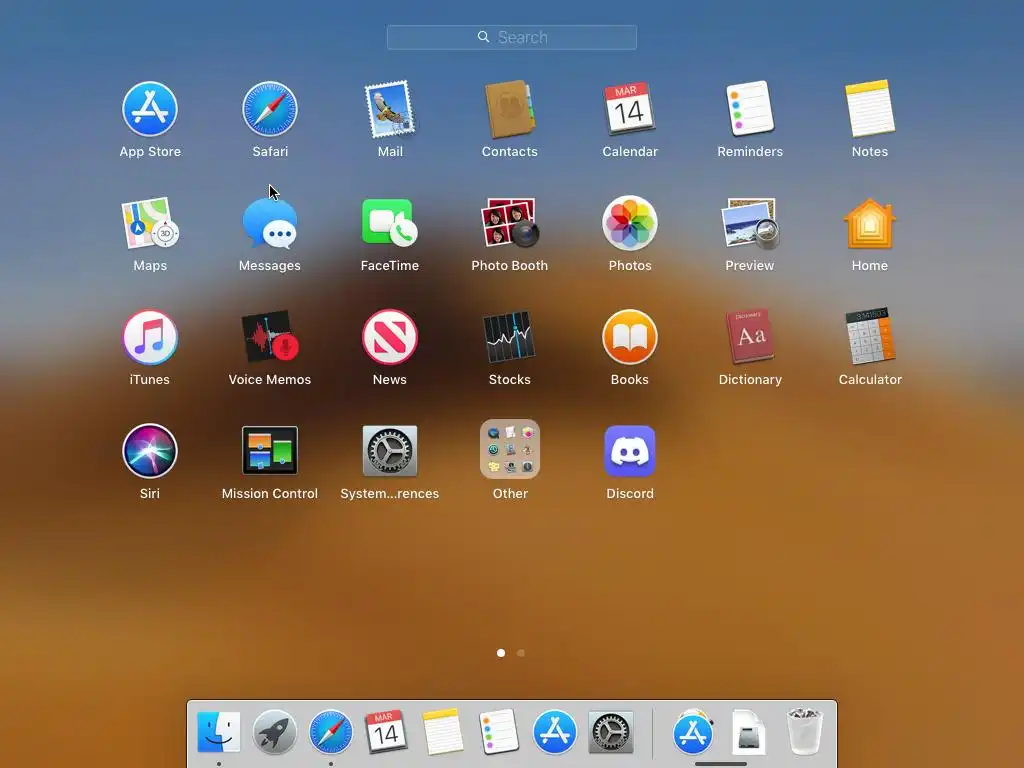Select first Launchpad page dot

[x=501, y=653]
